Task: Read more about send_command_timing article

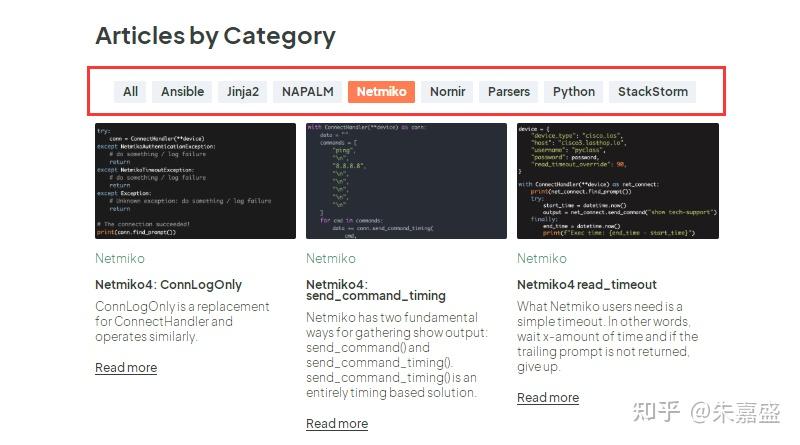Action: 337,424
